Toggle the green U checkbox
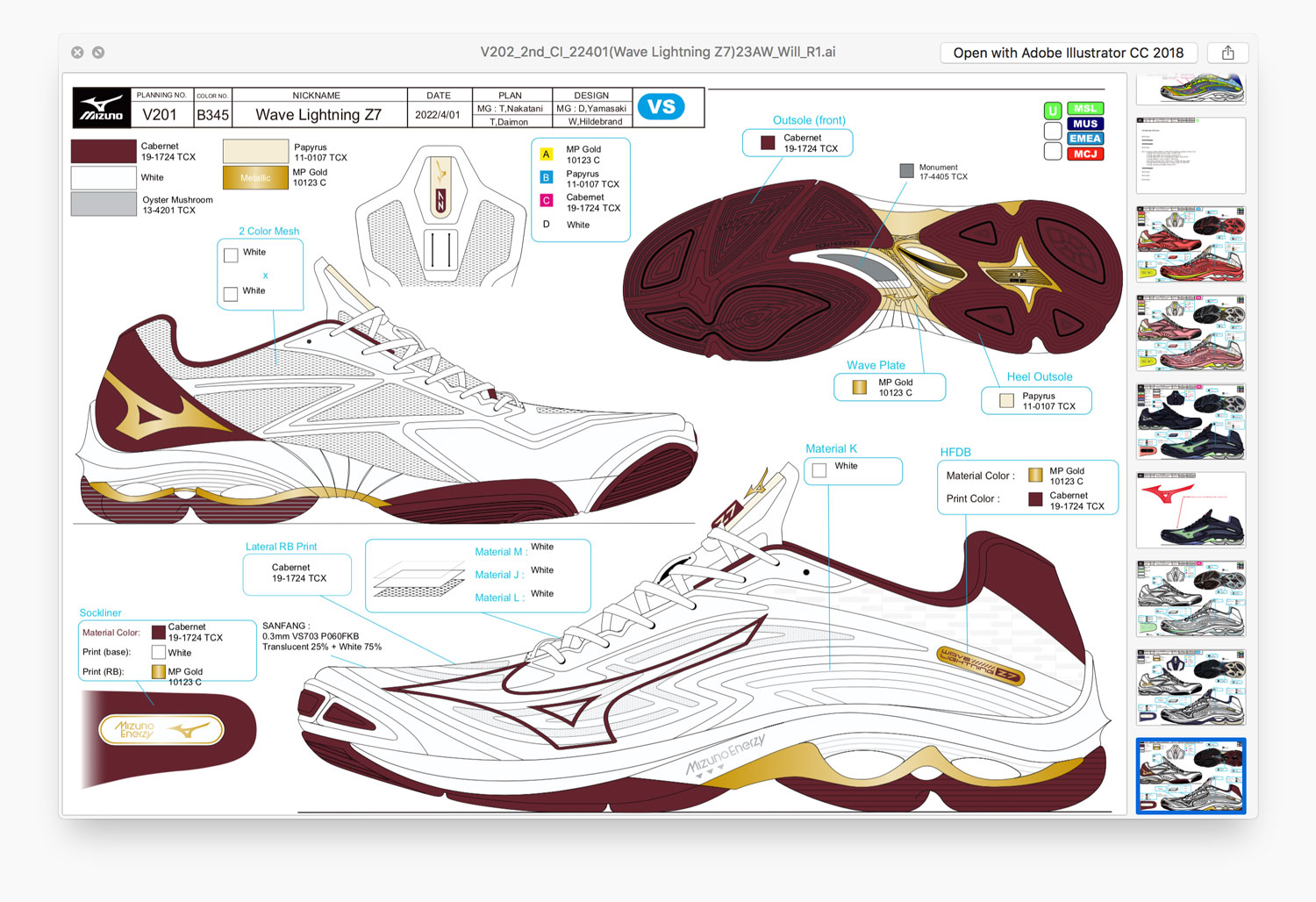Image resolution: width=1316 pixels, height=902 pixels. tap(1053, 111)
